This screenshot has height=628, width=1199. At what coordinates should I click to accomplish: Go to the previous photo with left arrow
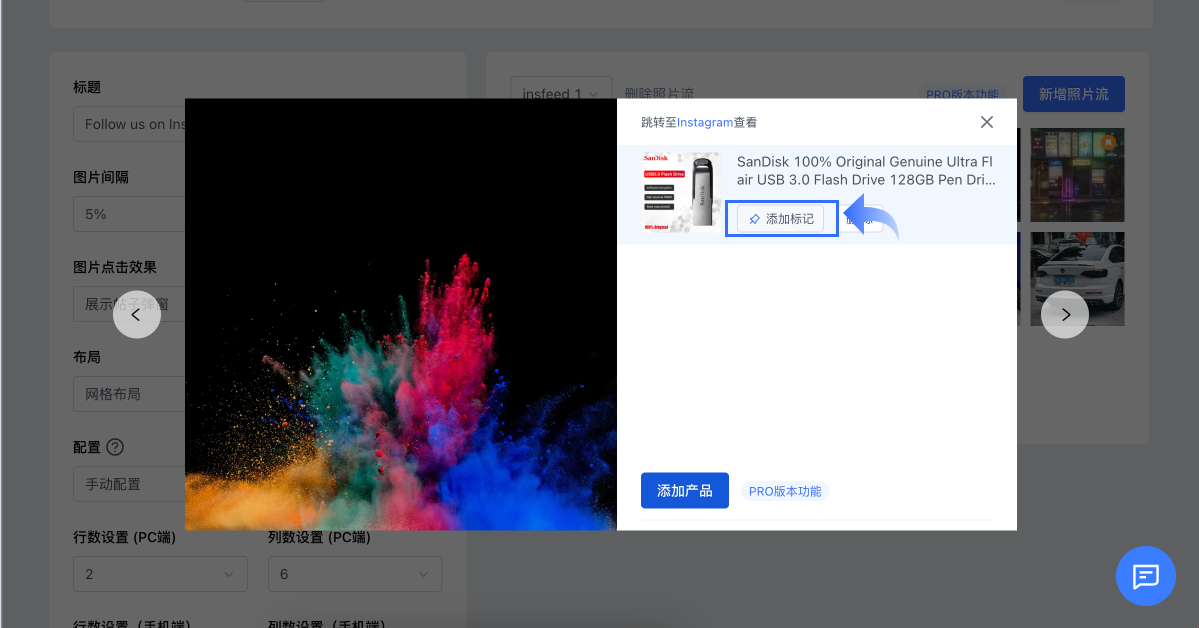click(137, 314)
